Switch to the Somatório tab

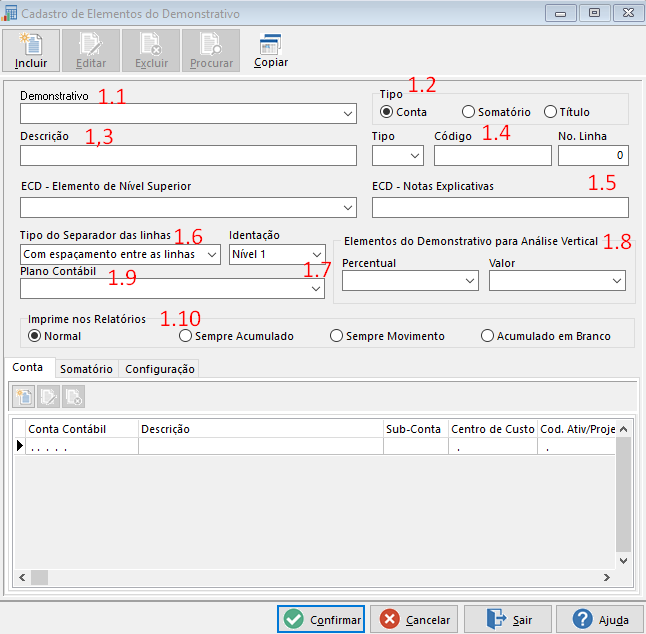pos(87,369)
